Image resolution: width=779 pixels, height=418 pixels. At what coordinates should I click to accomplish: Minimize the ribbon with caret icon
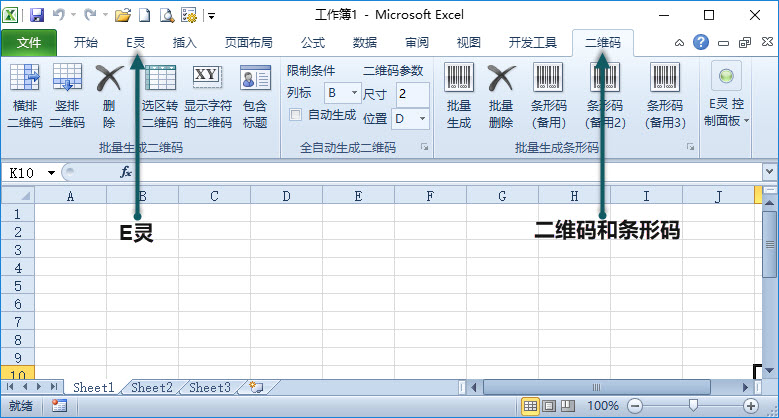(679, 43)
